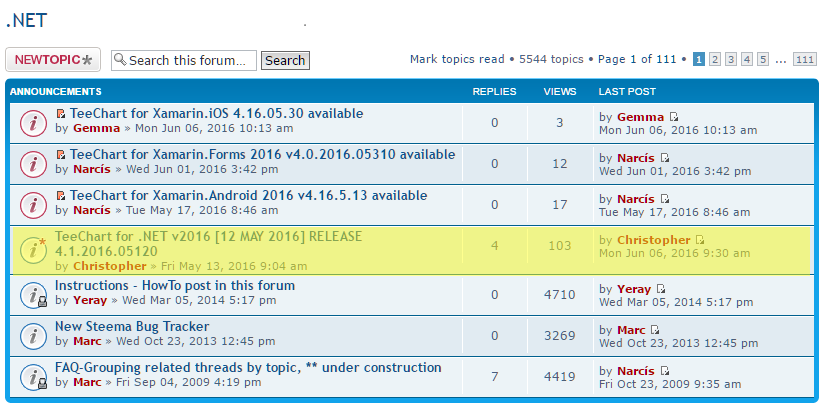The height and width of the screenshot is (405, 829).
Task: Go to page 4
Action: click(x=747, y=59)
